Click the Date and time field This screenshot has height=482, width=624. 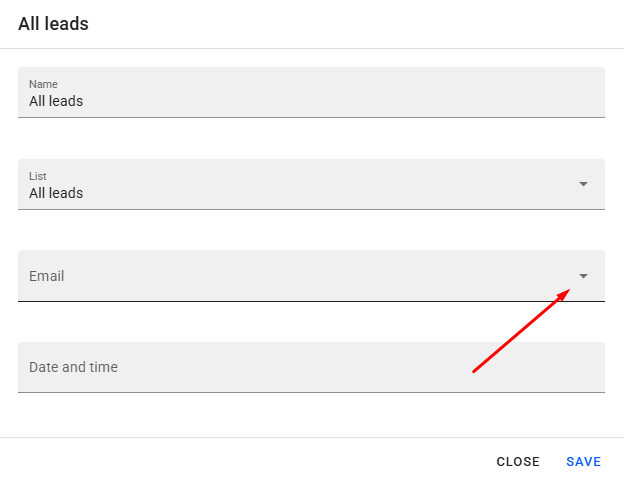(311, 367)
